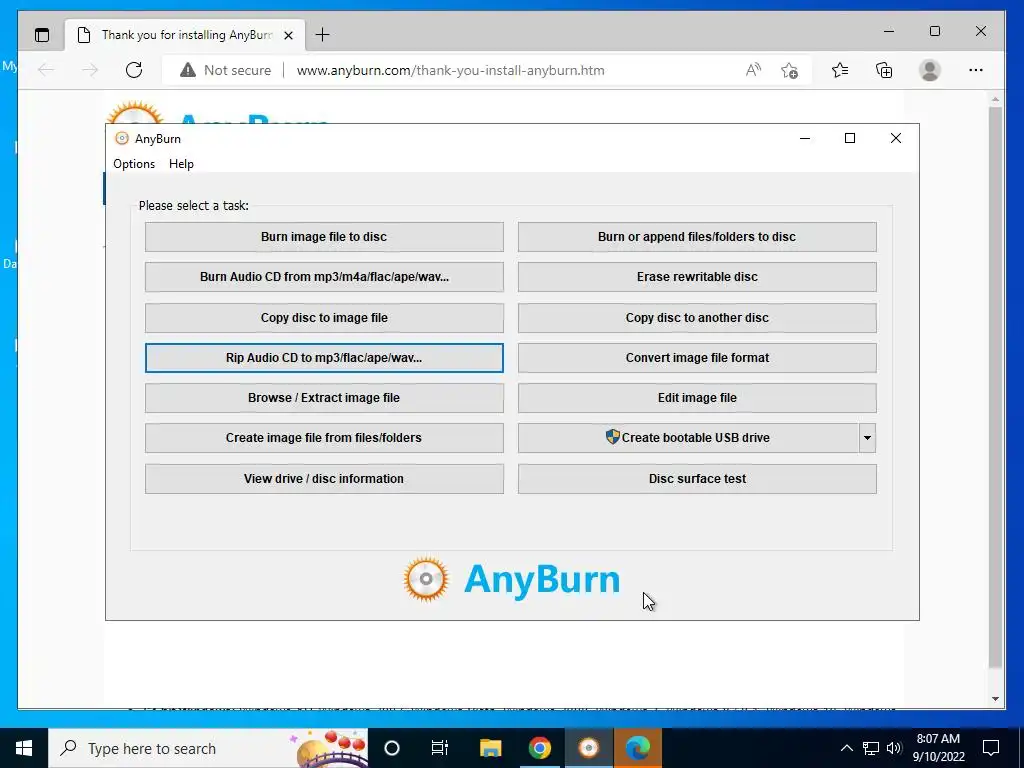Select Browse / Extract image file
The width and height of the screenshot is (1024, 768).
[324, 398]
